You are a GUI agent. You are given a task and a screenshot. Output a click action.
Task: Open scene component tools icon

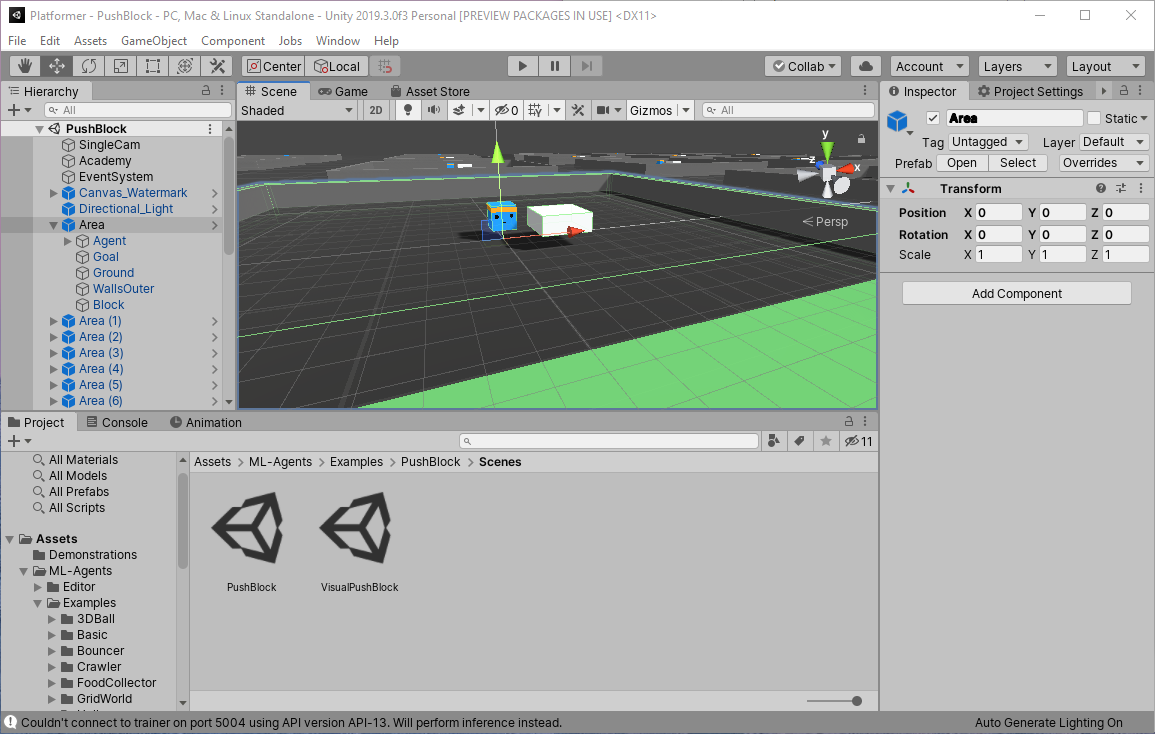coord(578,111)
